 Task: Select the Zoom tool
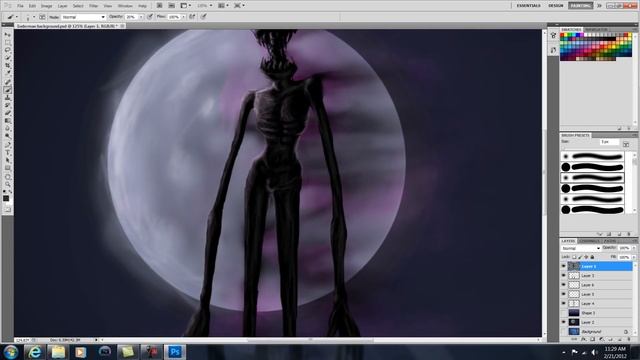(x=7, y=184)
